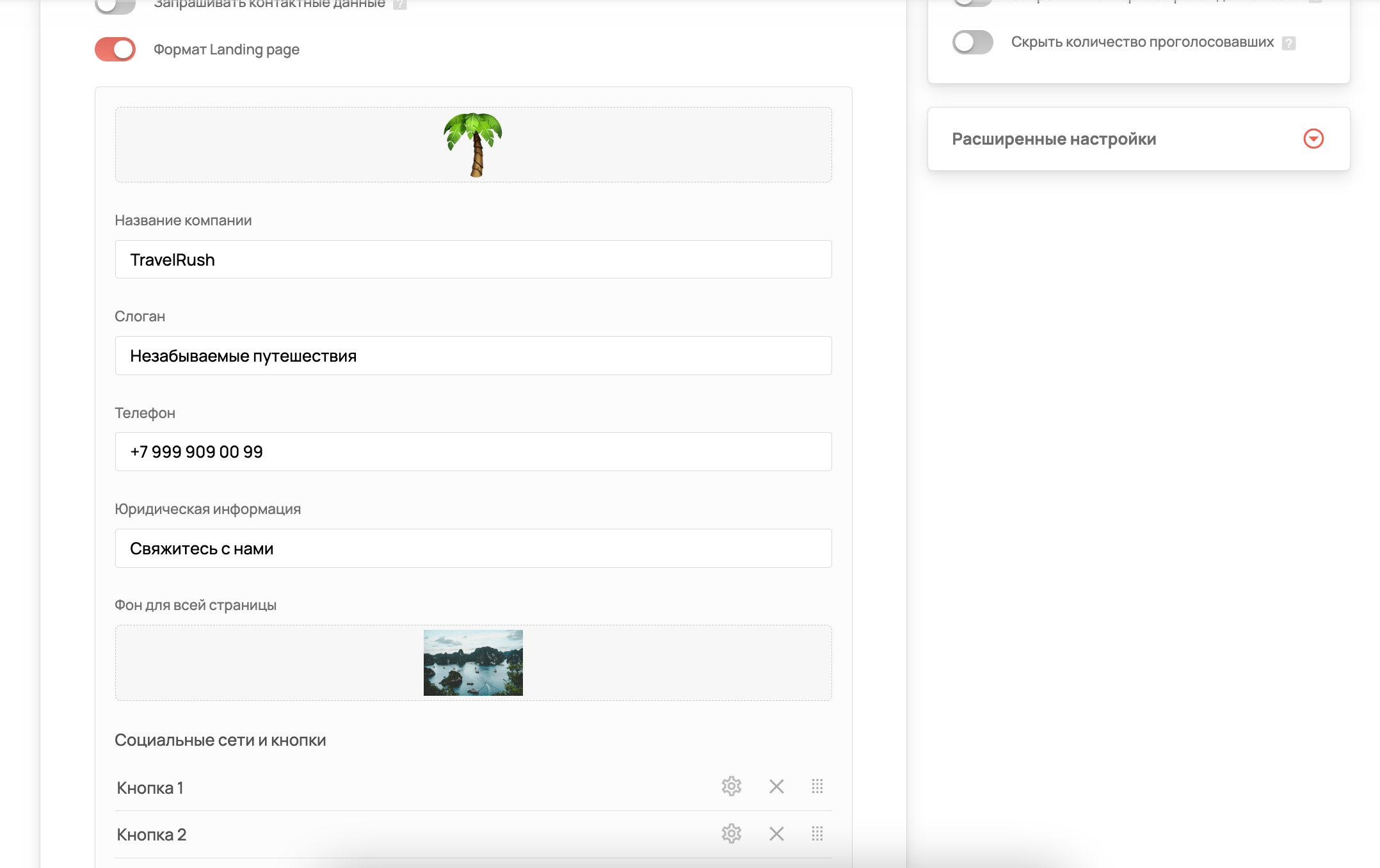This screenshot has width=1380, height=868.
Task: Click the bay background image thumbnail
Action: (x=473, y=663)
